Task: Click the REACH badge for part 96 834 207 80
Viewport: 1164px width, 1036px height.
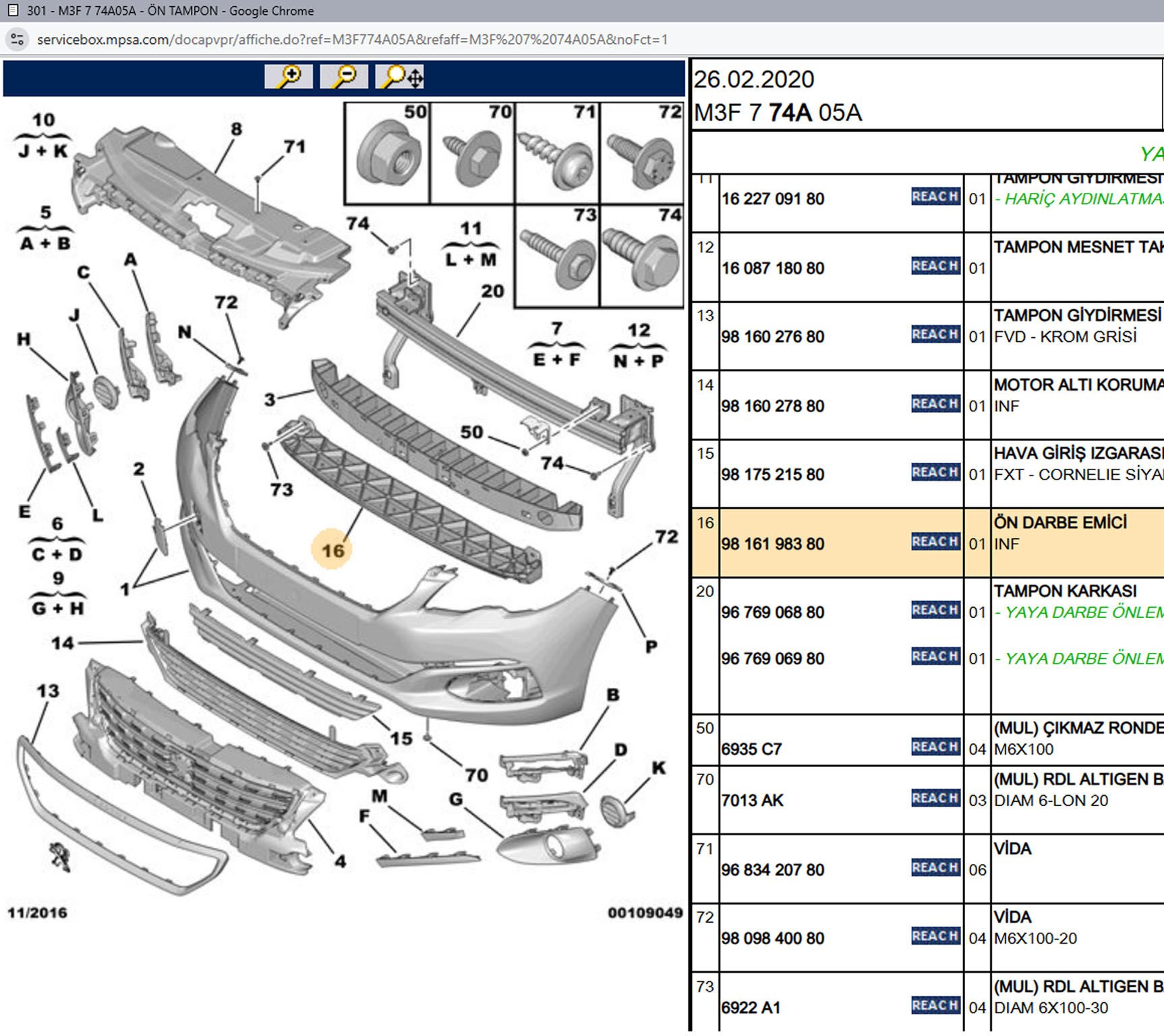Action: (x=935, y=868)
